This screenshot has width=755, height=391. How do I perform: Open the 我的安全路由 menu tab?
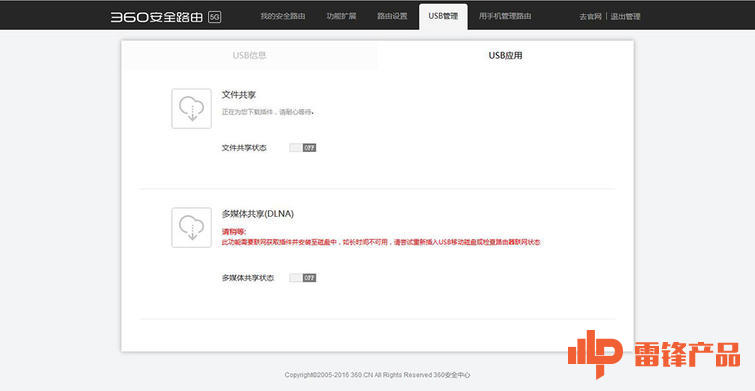tap(283, 16)
